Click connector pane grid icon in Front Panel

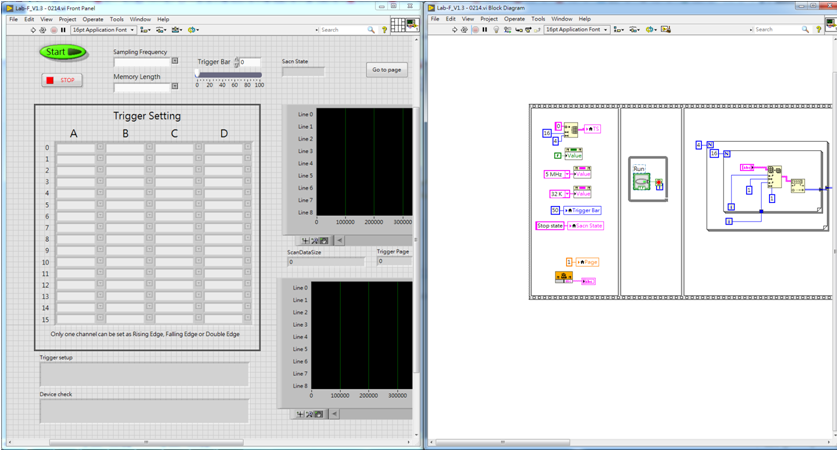point(398,25)
